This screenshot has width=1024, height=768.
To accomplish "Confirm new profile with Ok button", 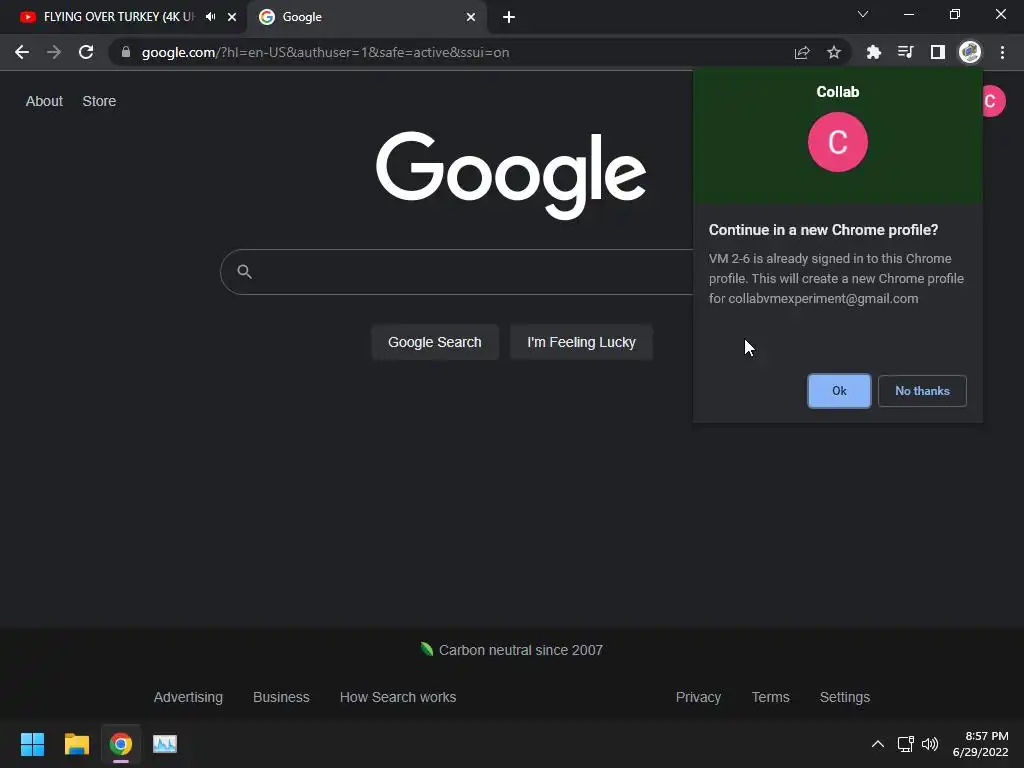I will tap(839, 391).
